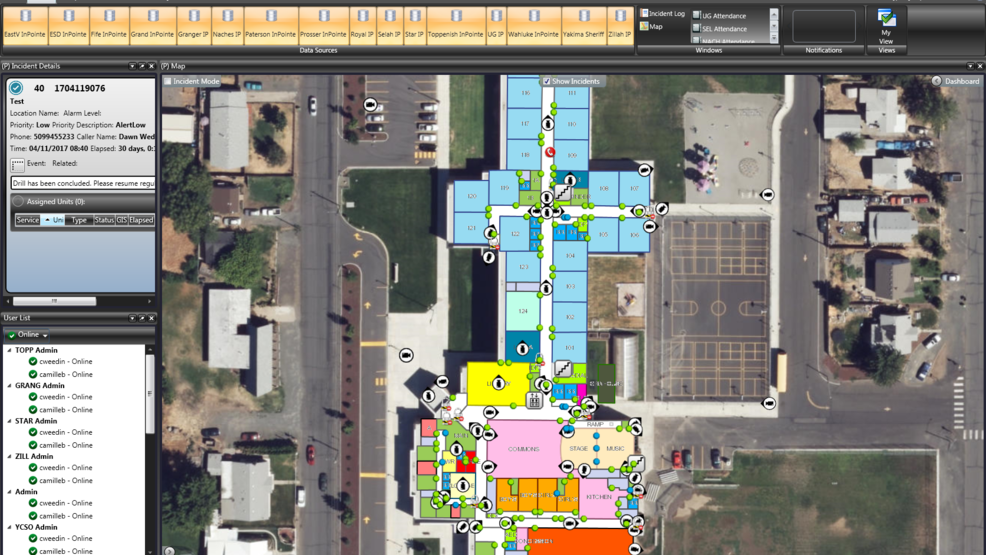Collapse the YCSO Admin group
Viewport: 986px width, 555px height.
coord(9,527)
